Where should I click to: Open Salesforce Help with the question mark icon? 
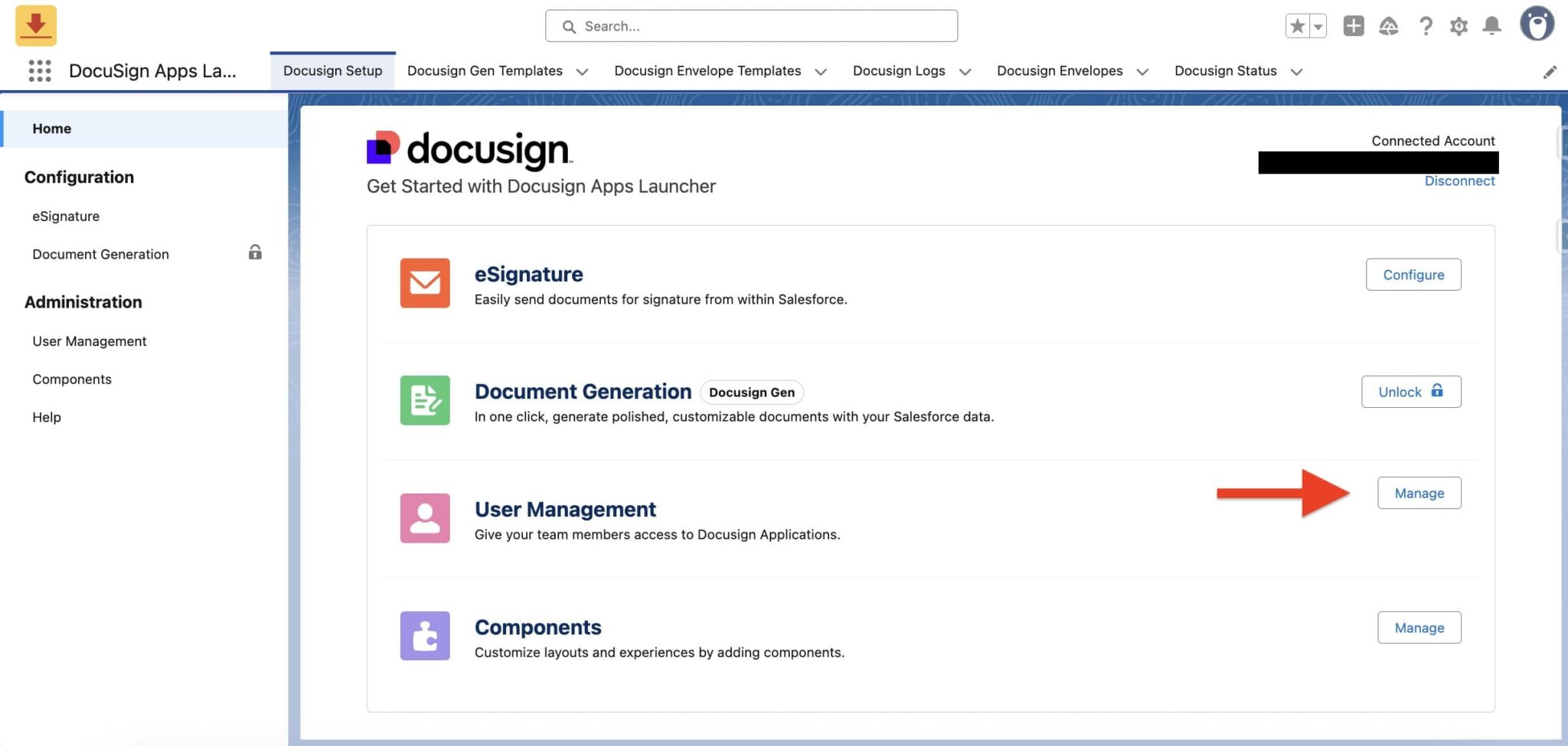tap(1426, 25)
